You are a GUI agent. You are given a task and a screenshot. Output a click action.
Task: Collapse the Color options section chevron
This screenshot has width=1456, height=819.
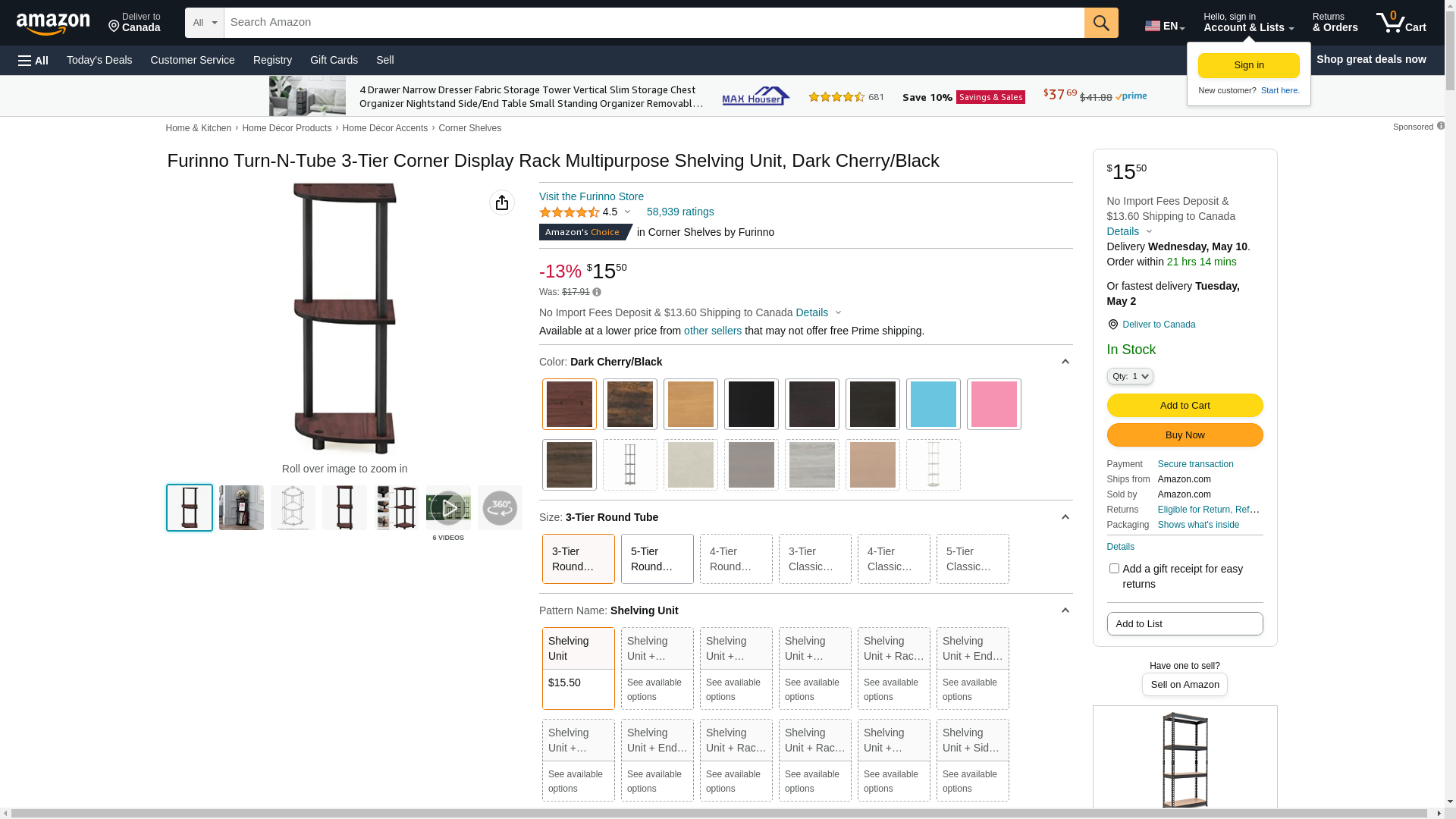click(1065, 362)
